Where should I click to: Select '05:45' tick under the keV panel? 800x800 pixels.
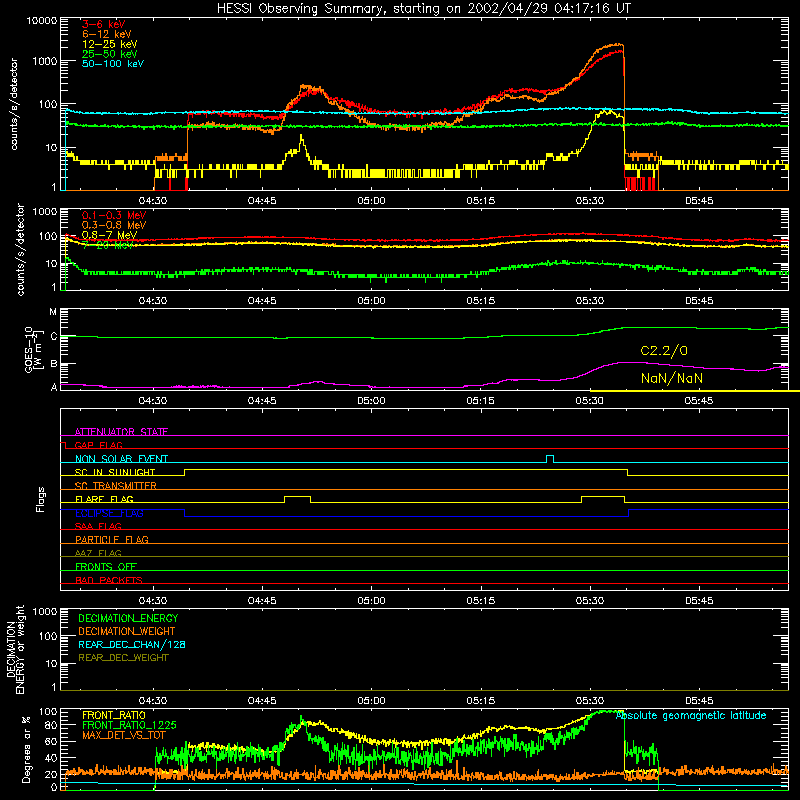(x=699, y=201)
